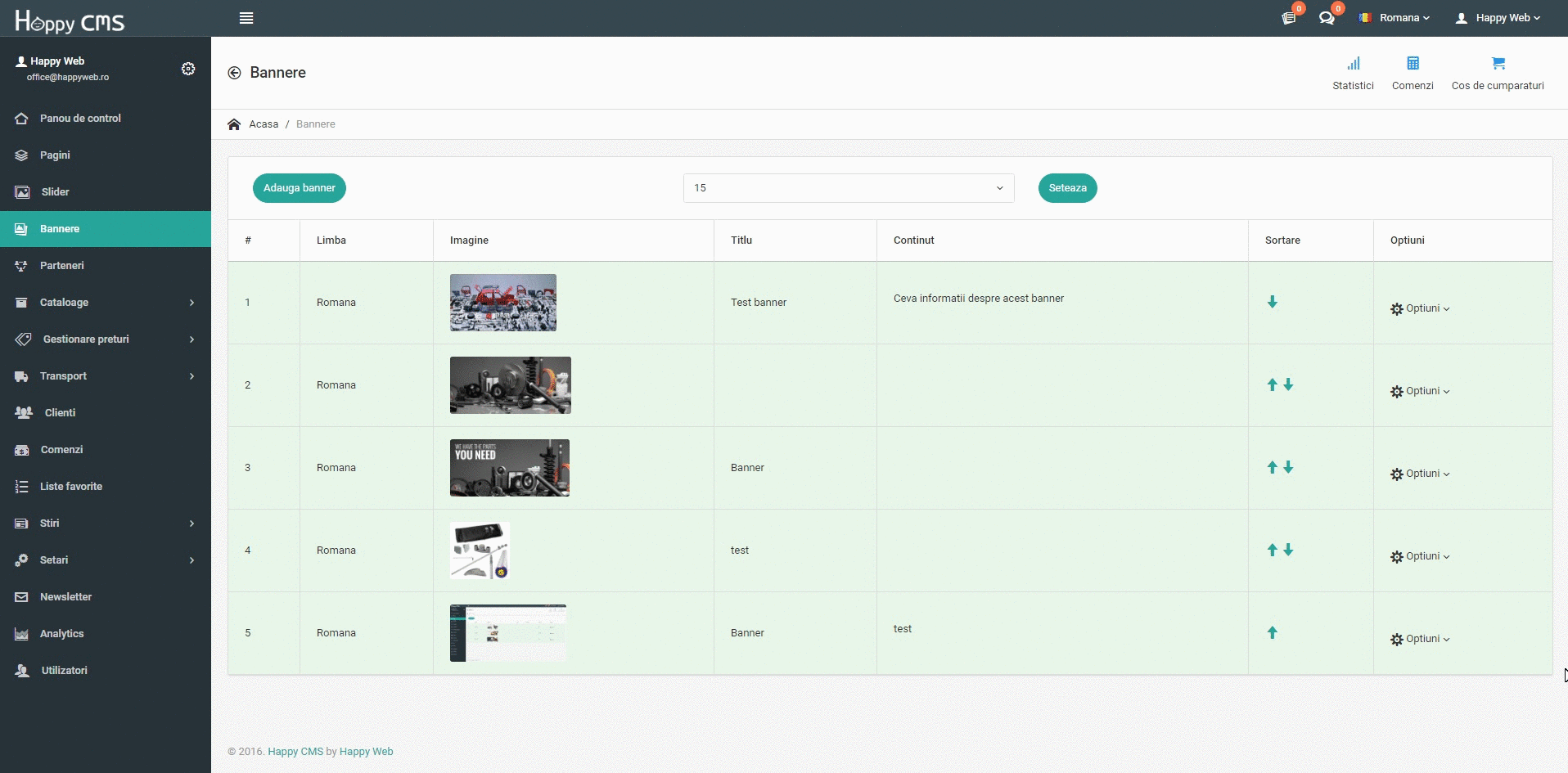Move banner 2 down with arrow
The image size is (1568, 773).
[1288, 384]
